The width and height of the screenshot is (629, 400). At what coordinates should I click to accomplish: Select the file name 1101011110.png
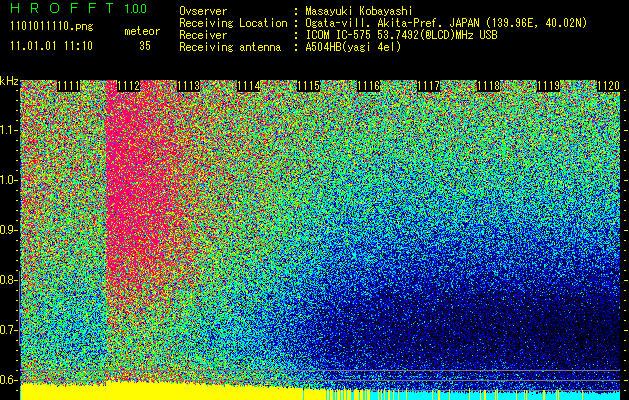(x=52, y=27)
